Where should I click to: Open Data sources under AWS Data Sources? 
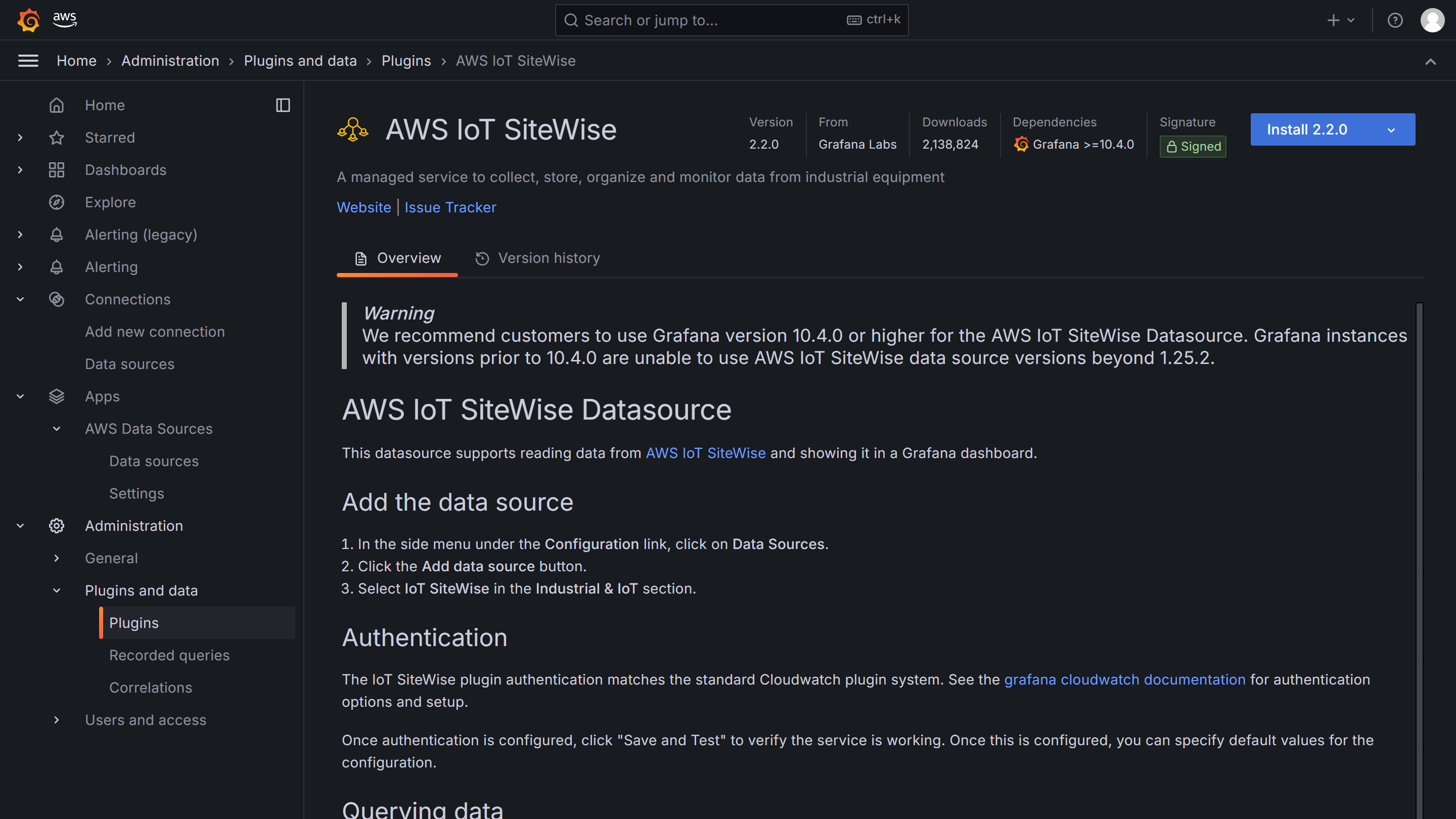[154, 461]
